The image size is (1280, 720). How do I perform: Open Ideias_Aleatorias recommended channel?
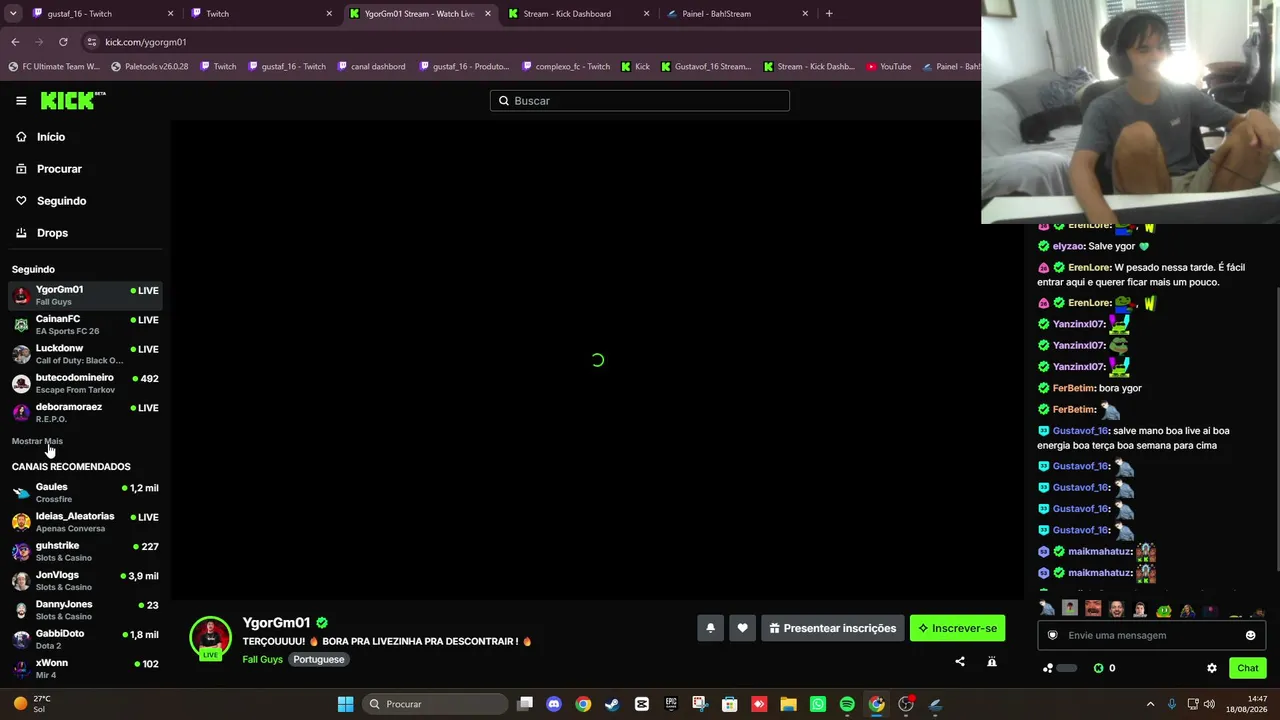tap(86, 522)
